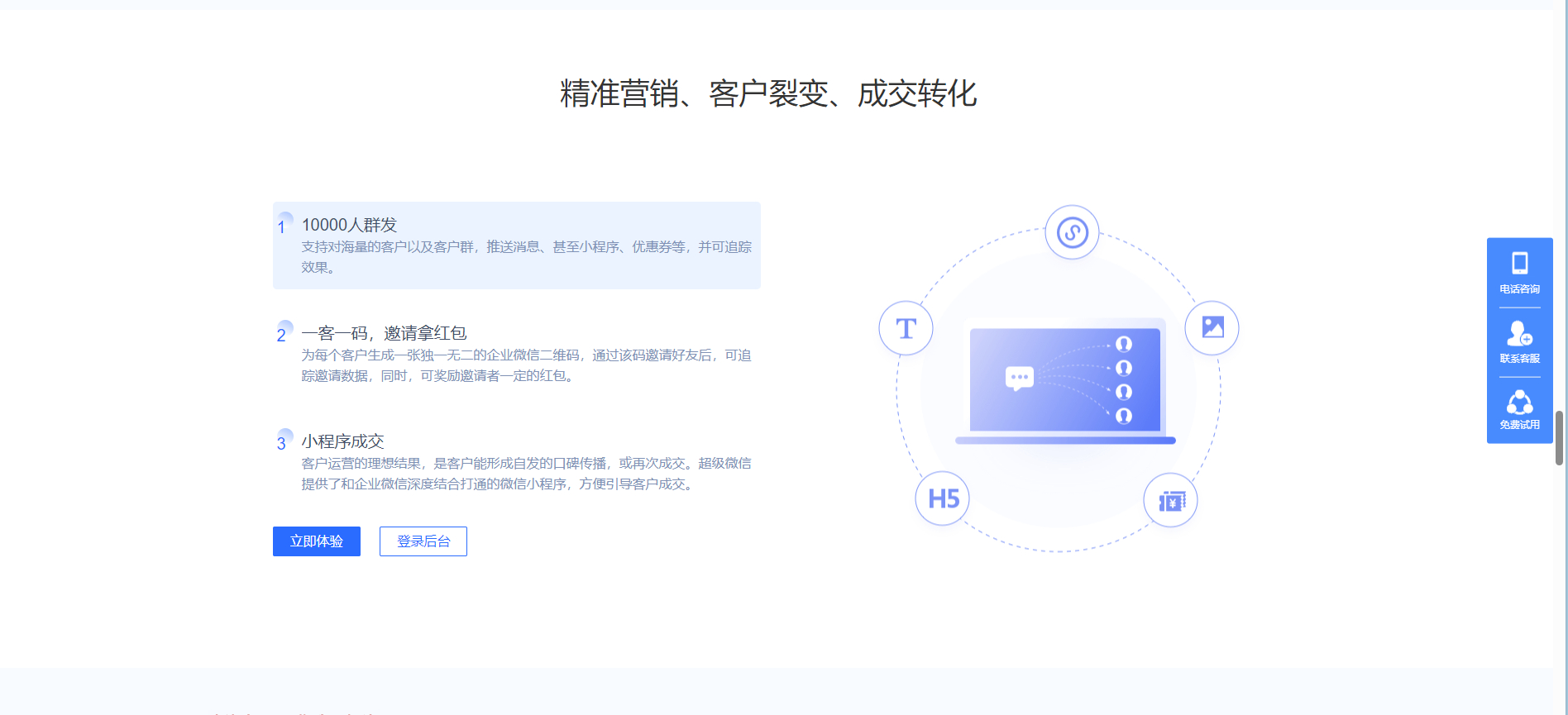Click the free trial (免费试用) sidebar icon
Viewport: 1568px width, 715px height.
coord(1519,410)
